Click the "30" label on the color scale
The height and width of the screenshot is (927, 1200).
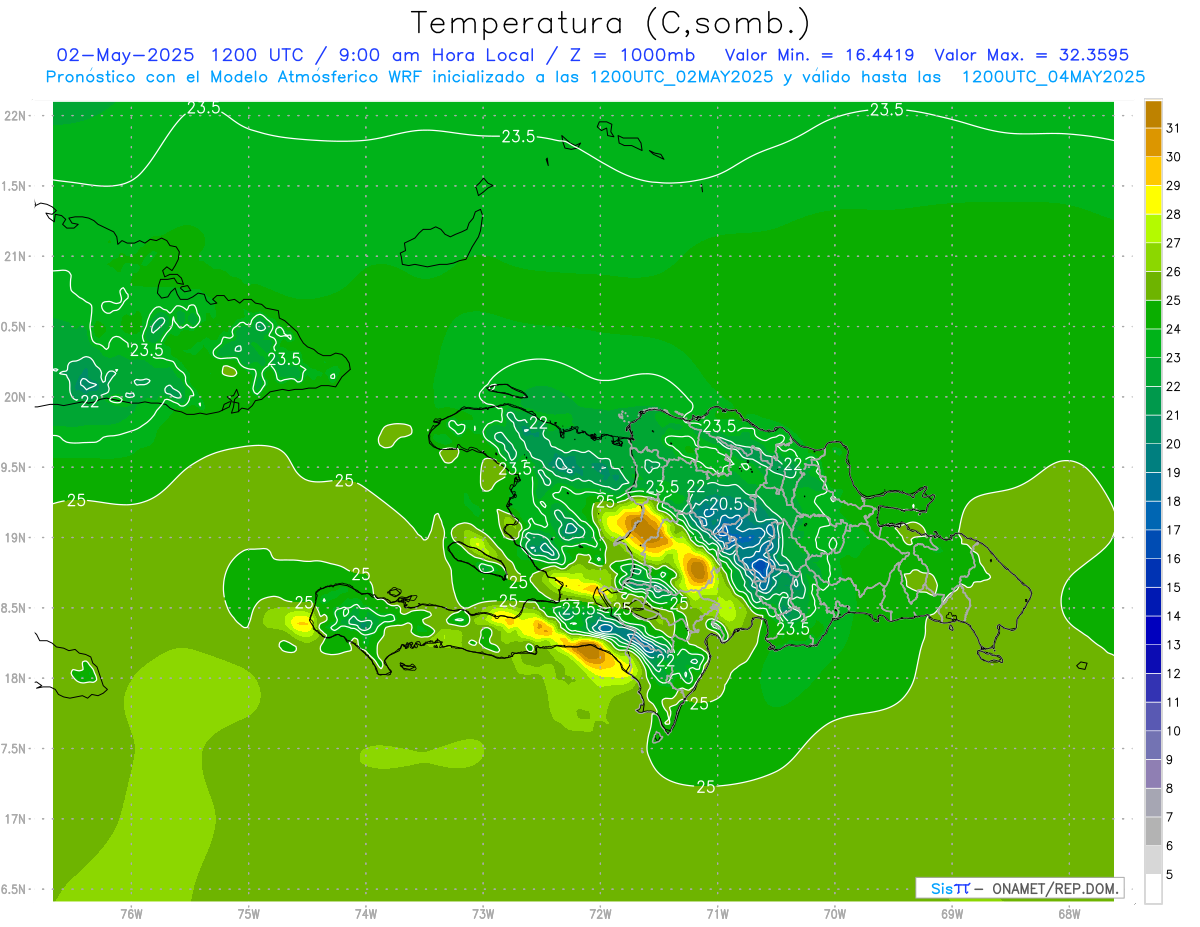1174,157
